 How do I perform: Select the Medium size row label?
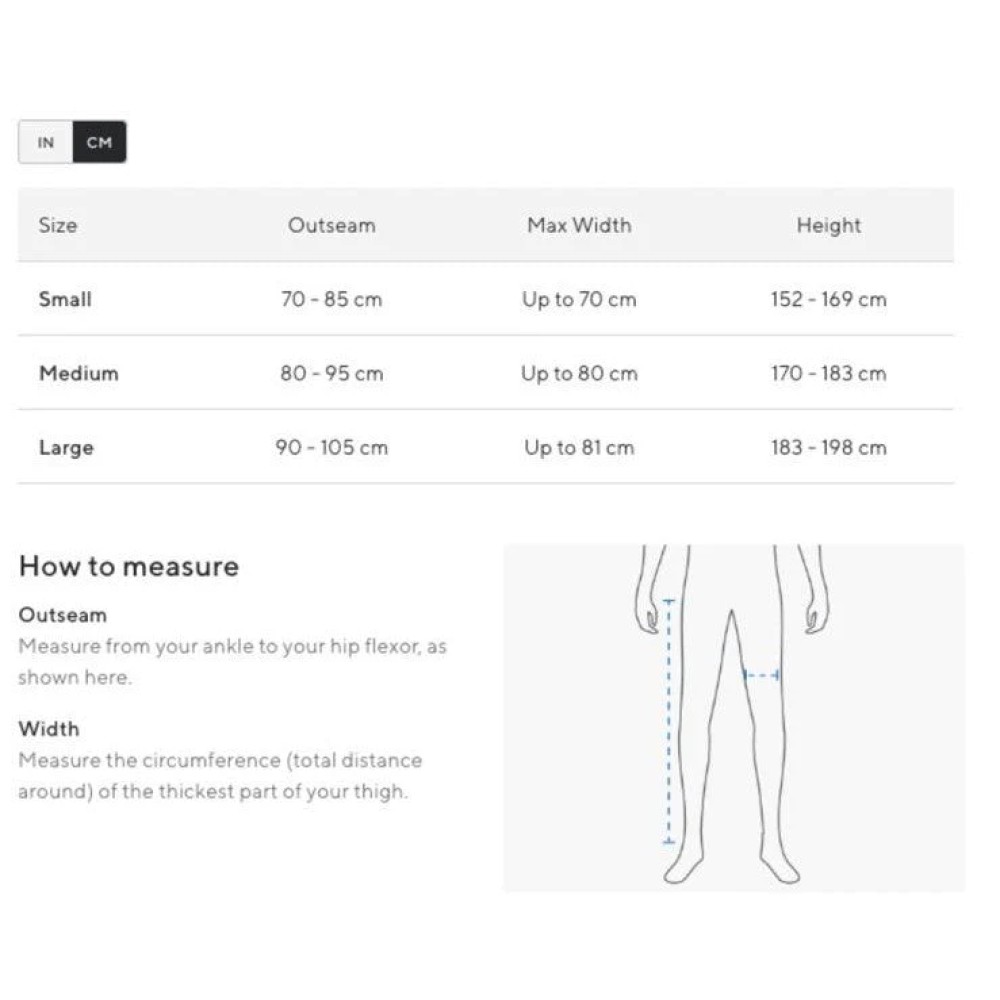click(x=78, y=373)
